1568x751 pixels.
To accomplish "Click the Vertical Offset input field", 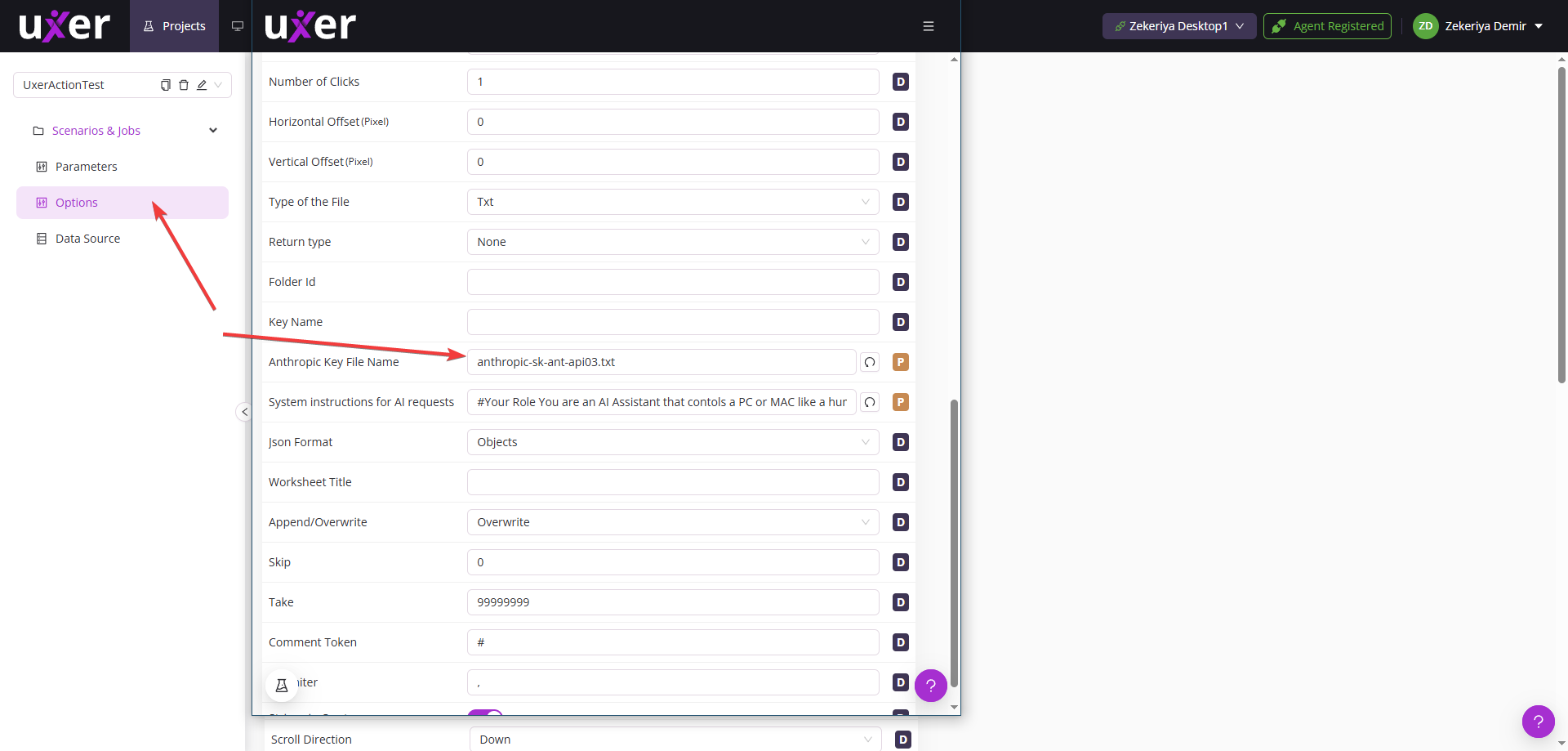I will pos(673,162).
